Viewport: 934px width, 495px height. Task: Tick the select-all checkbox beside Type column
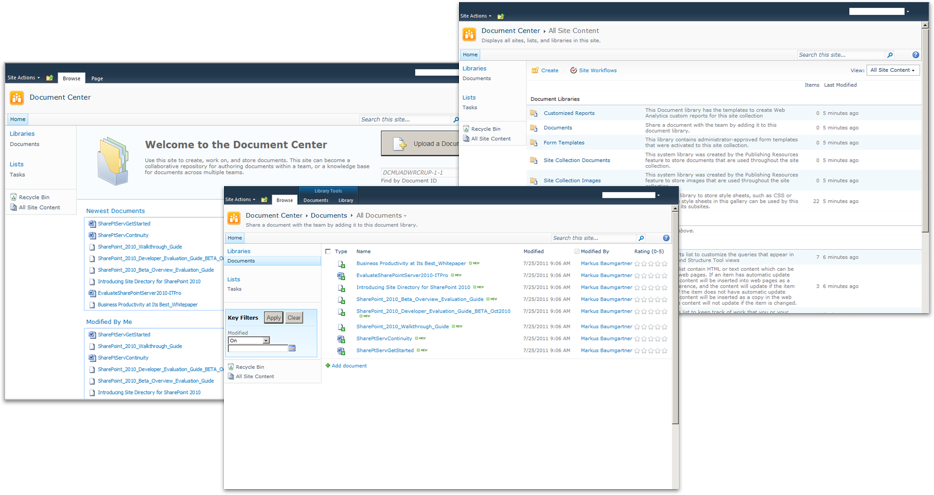point(328,251)
